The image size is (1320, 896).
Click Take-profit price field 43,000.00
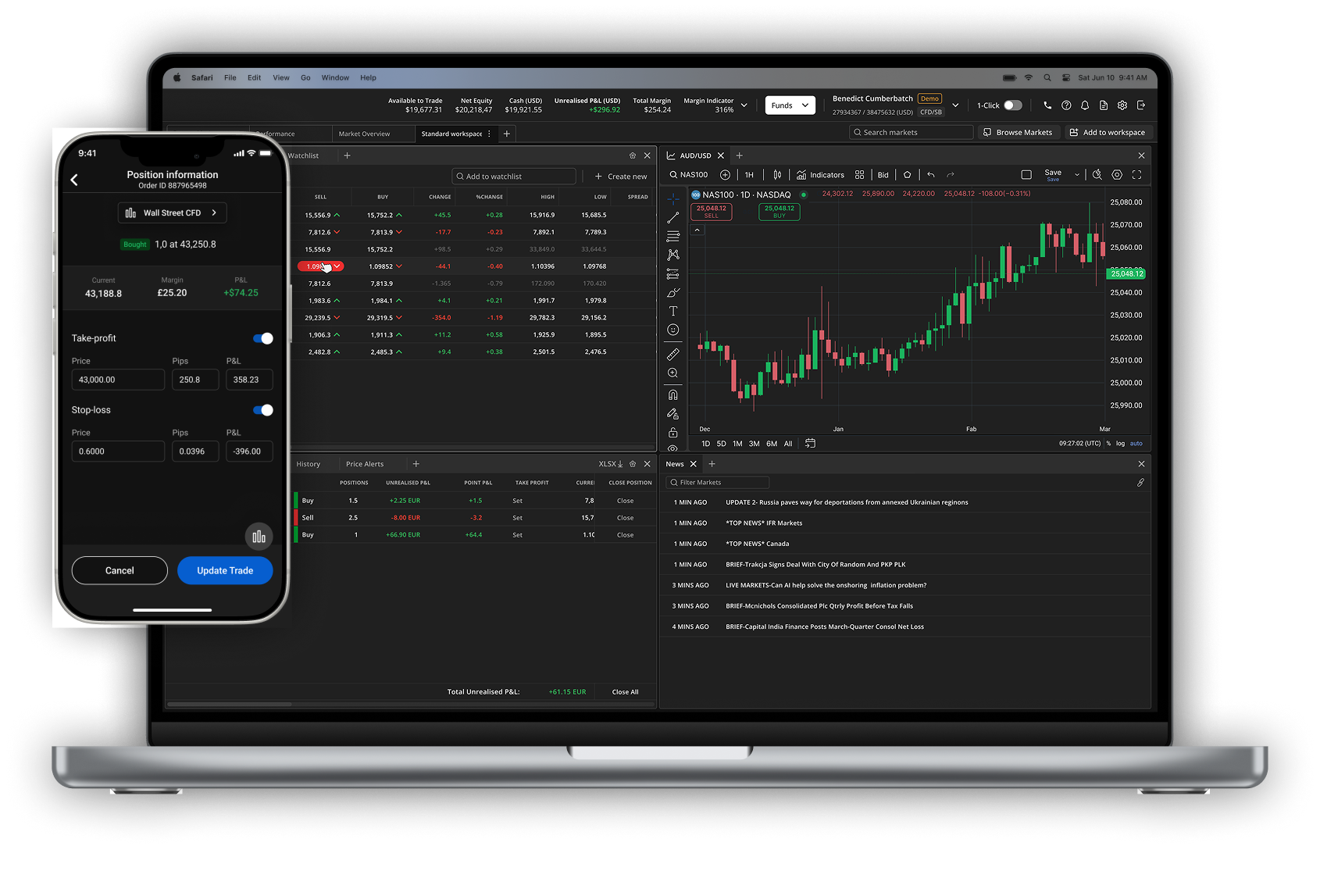click(118, 380)
